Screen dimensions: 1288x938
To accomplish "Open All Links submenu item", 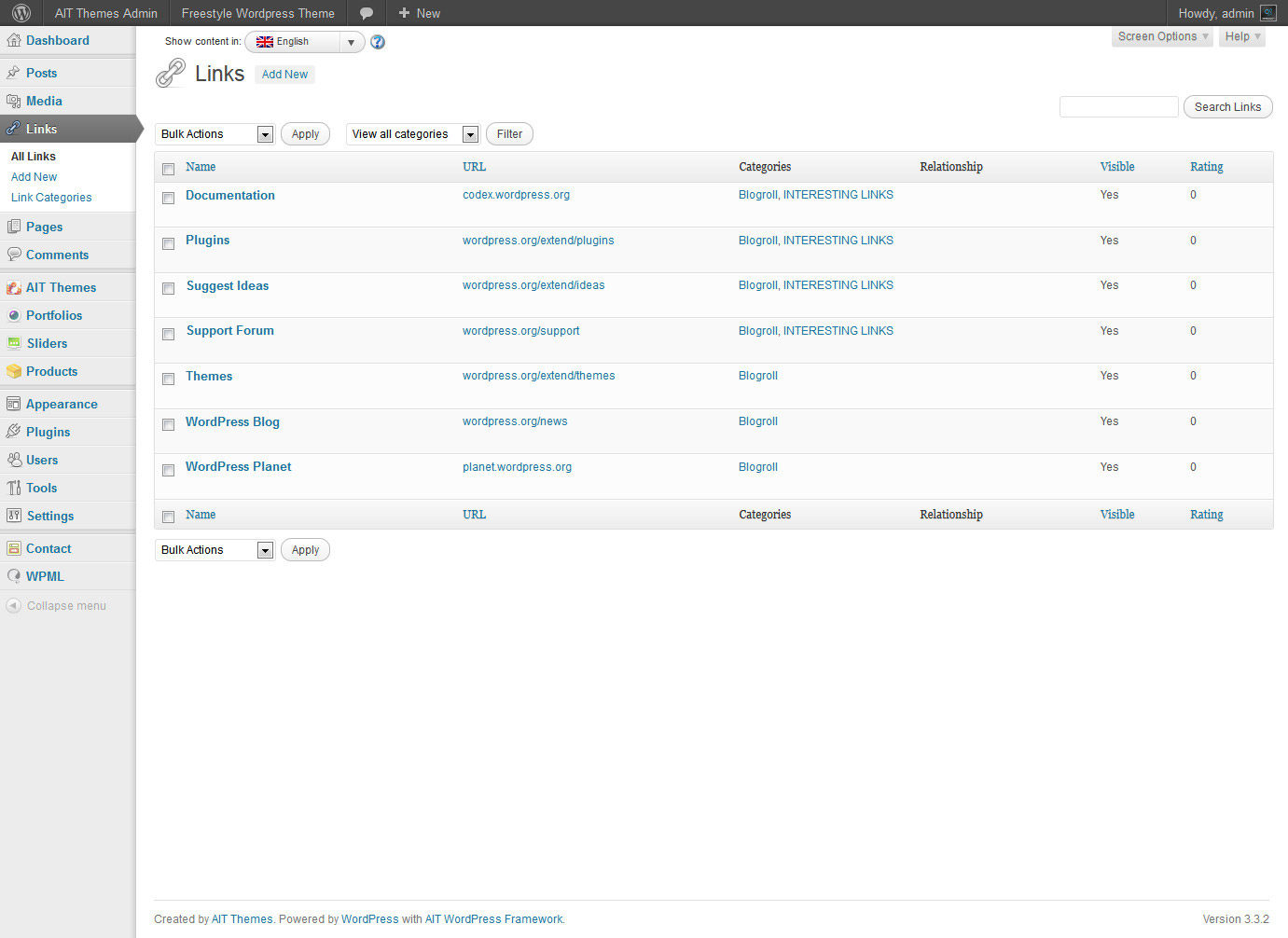I will click(34, 157).
